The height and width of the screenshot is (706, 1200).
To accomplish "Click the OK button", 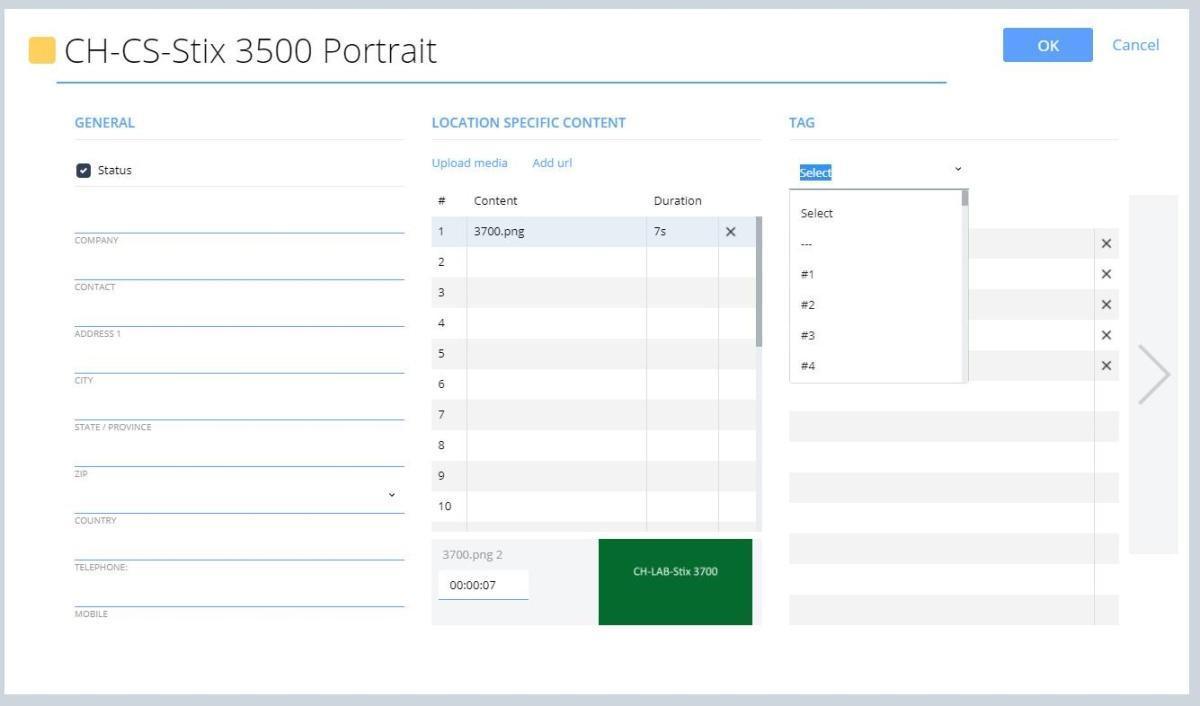I will coord(1047,45).
